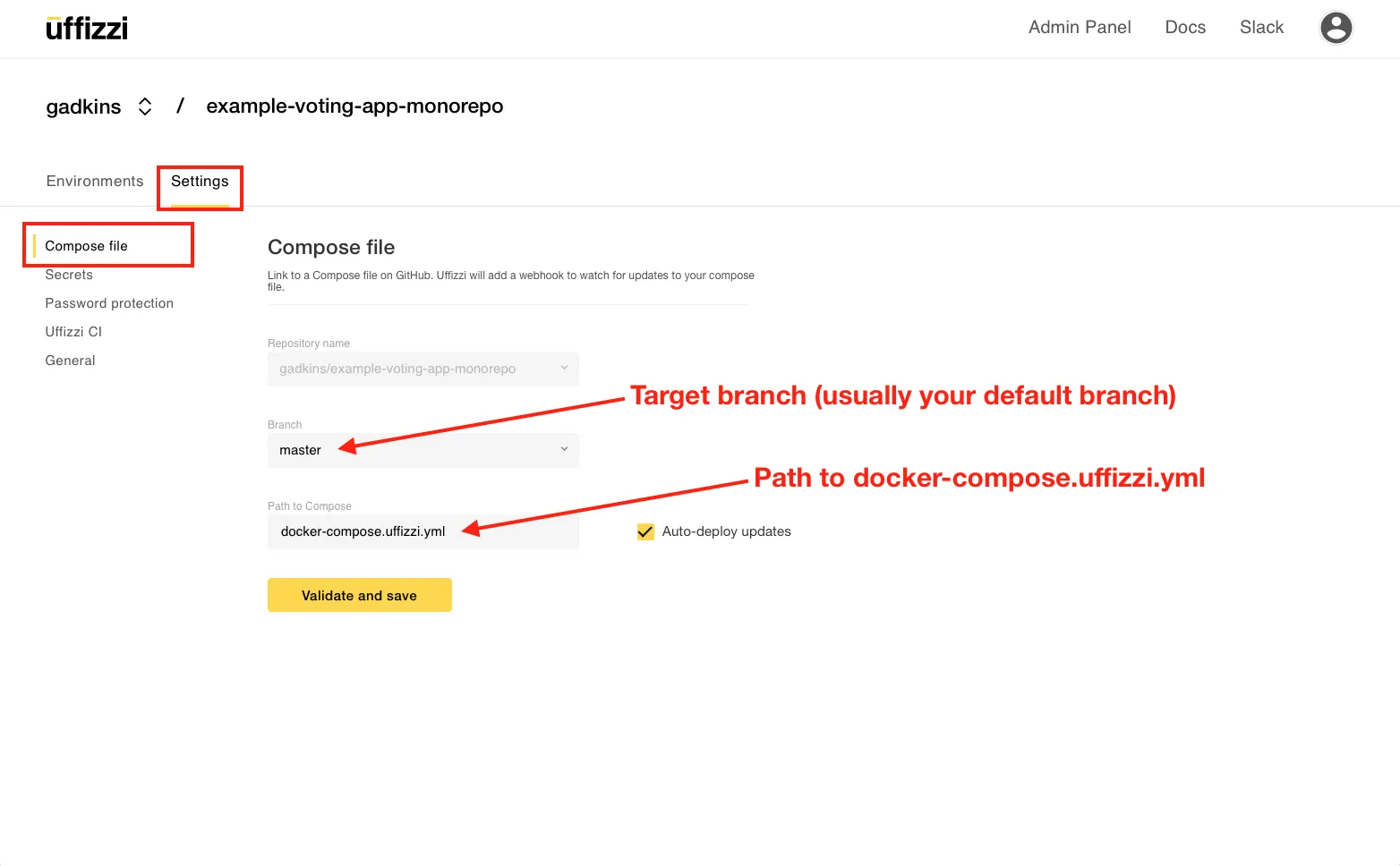Select Compose file in settings sidebar

pyautogui.click(x=87, y=246)
